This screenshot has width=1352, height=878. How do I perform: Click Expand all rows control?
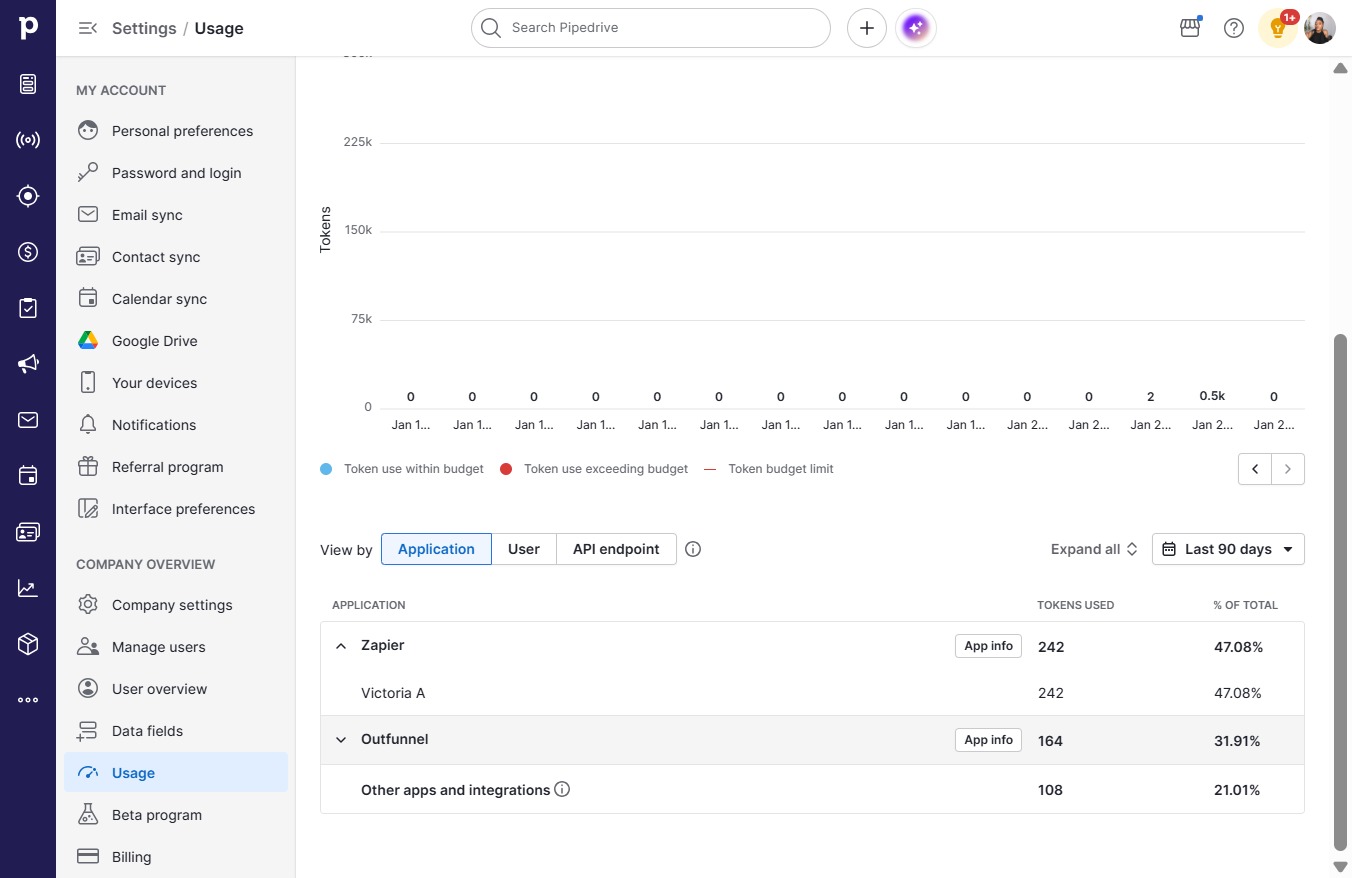[1094, 549]
